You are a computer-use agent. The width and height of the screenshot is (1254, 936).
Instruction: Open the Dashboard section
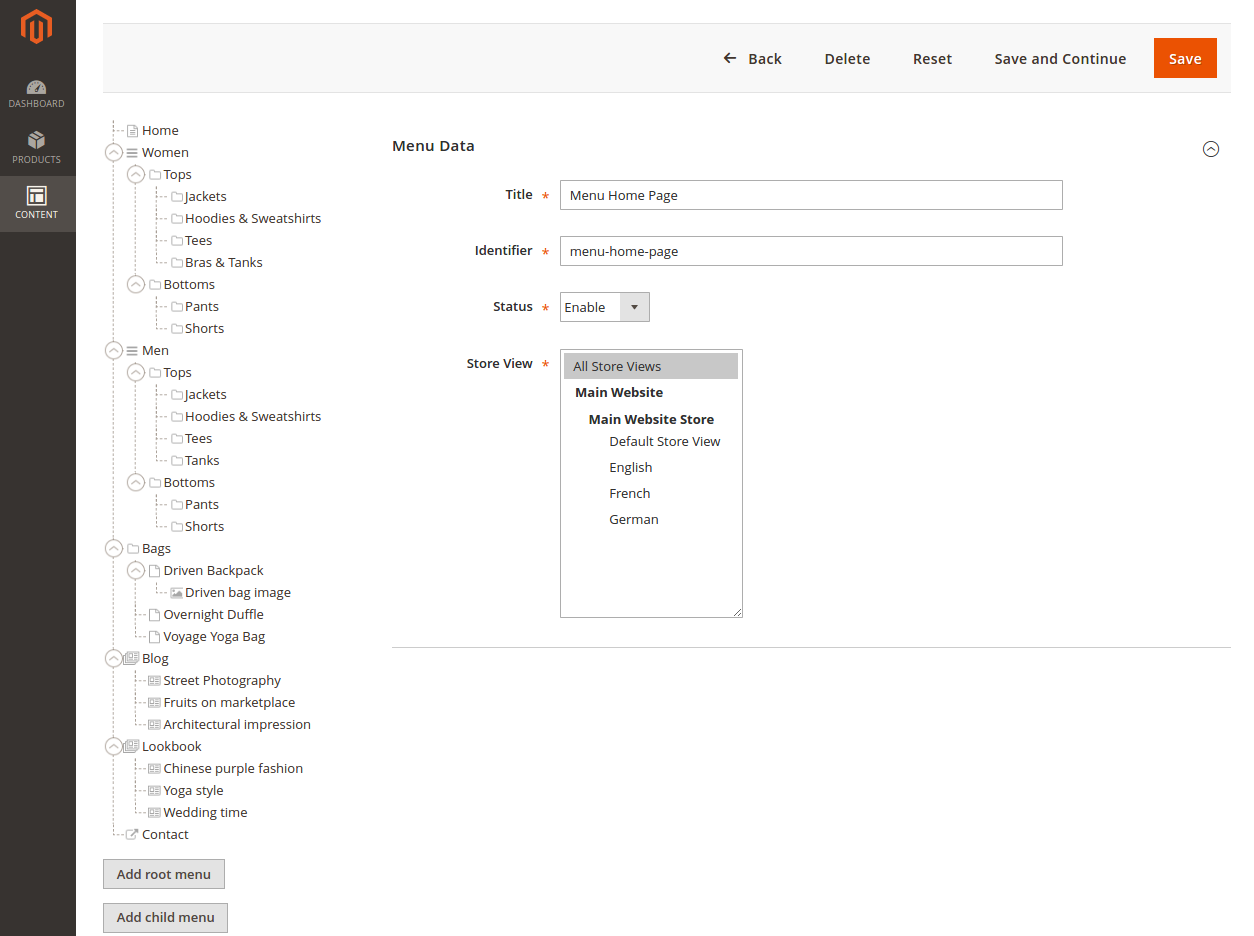point(37,94)
